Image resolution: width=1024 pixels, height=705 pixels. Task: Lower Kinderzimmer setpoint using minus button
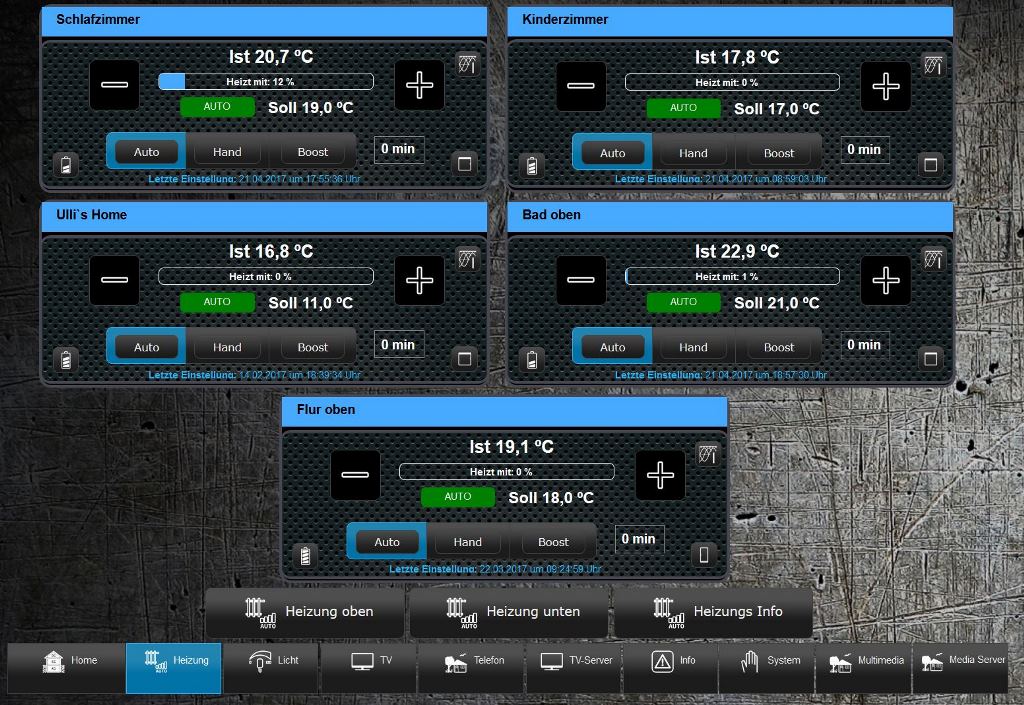(581, 86)
